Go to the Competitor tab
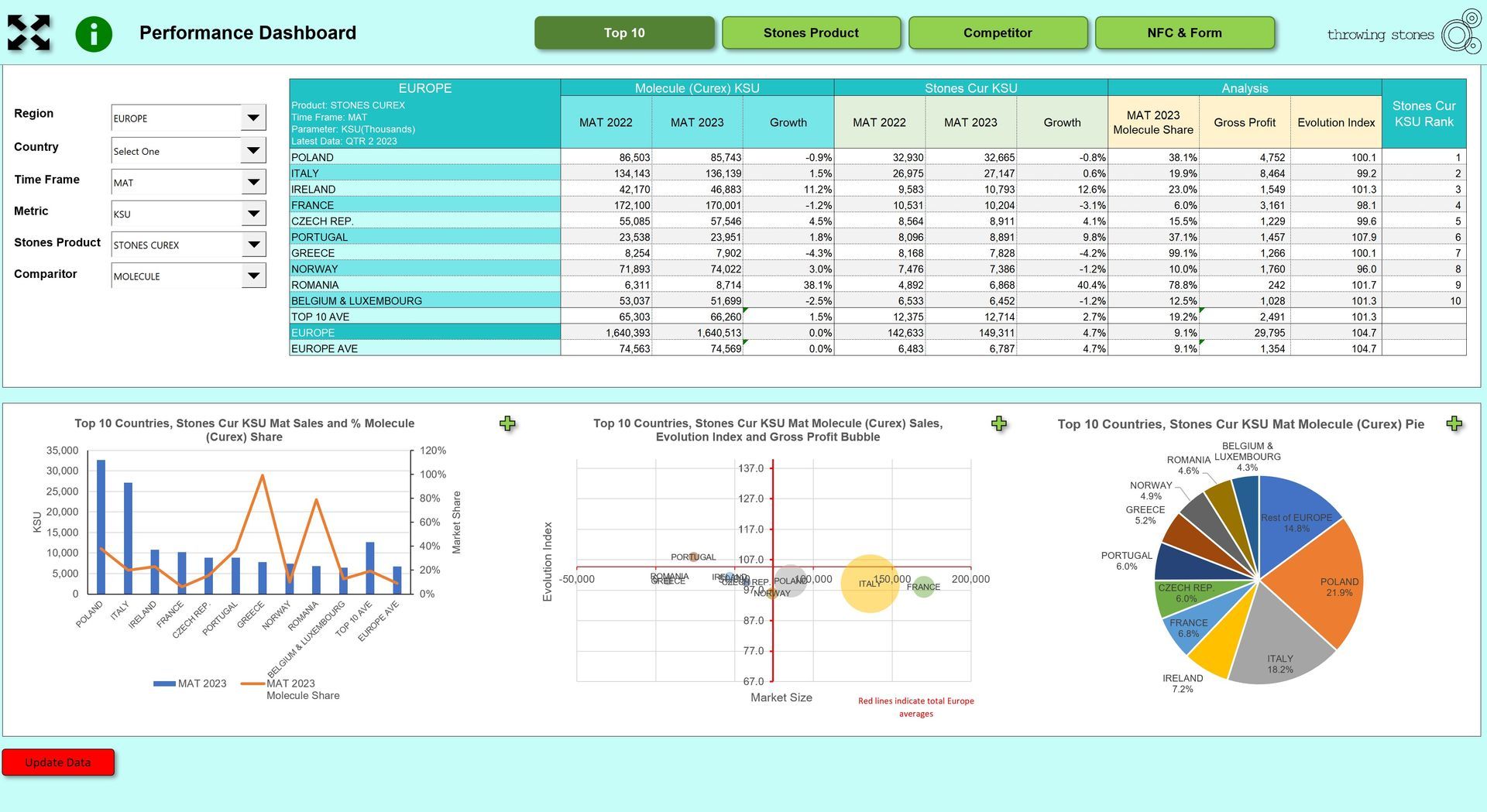Viewport: 1487px width, 812px height. point(998,33)
